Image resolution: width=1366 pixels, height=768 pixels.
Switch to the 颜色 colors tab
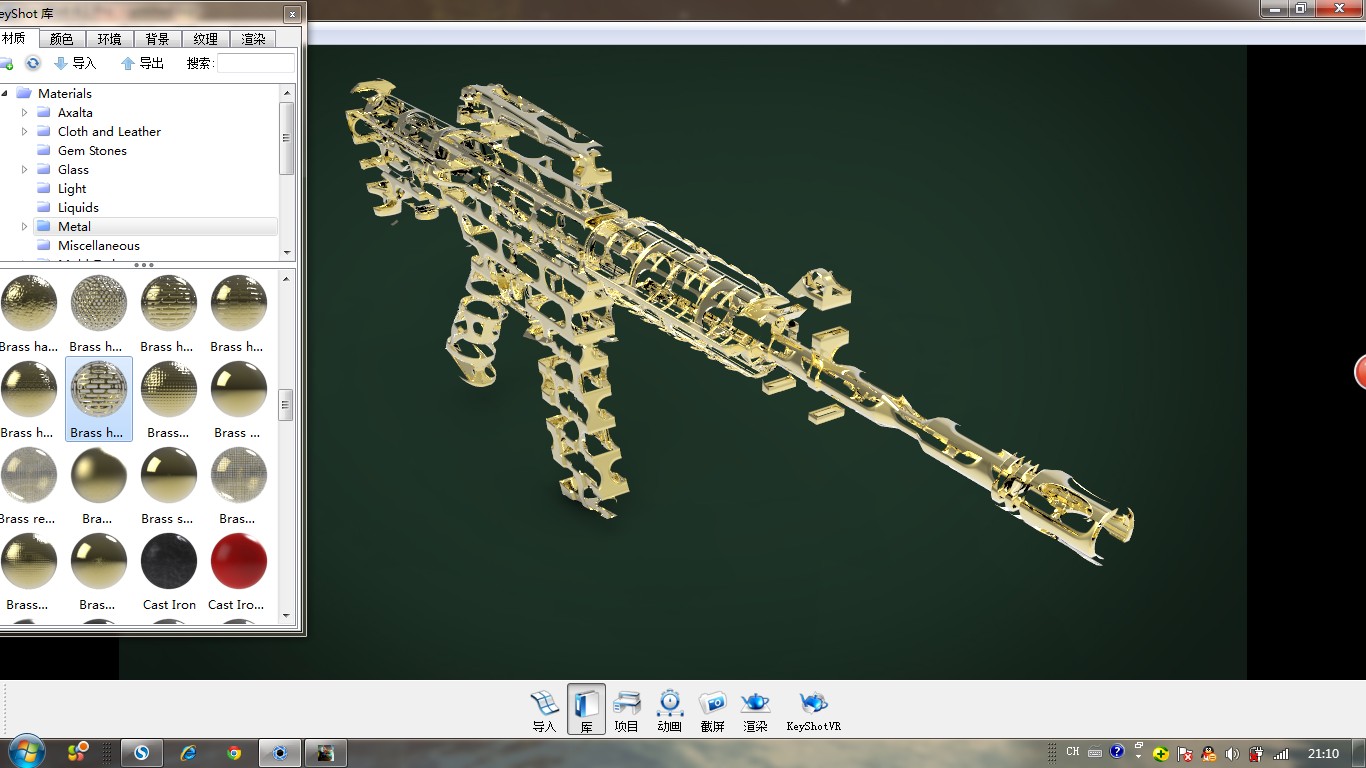pyautogui.click(x=62, y=39)
